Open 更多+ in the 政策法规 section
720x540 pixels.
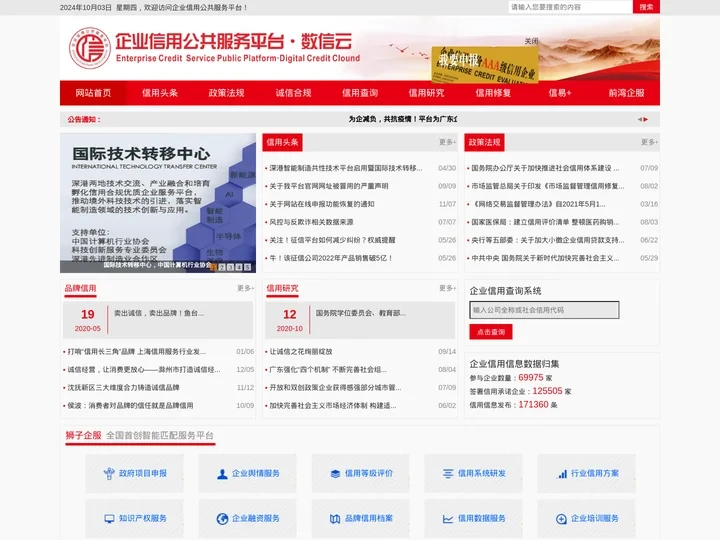point(649,142)
